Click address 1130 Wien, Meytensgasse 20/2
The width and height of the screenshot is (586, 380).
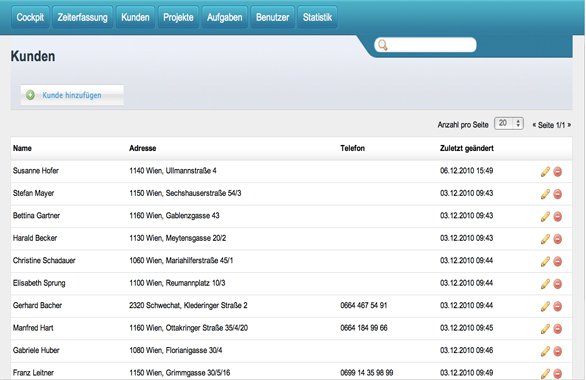pos(178,238)
